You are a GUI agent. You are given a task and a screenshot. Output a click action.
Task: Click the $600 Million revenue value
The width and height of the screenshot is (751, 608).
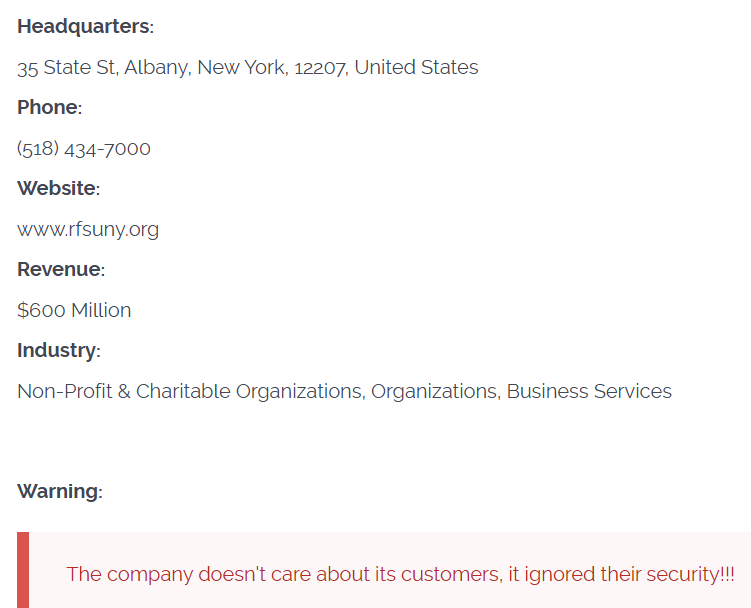click(x=74, y=311)
